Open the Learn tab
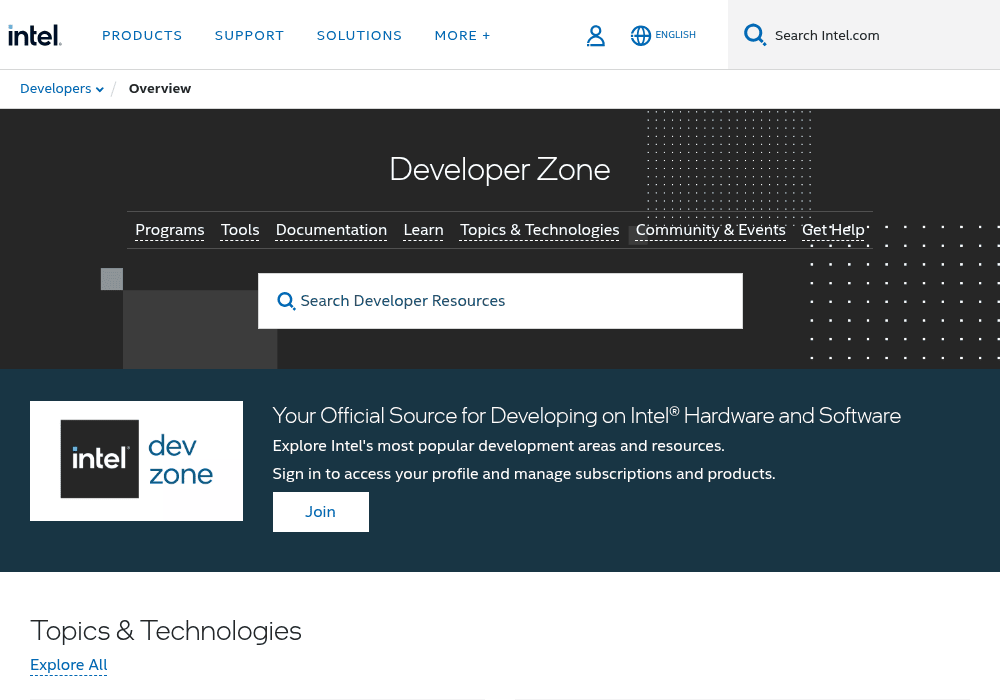This screenshot has height=700, width=1000. click(423, 230)
